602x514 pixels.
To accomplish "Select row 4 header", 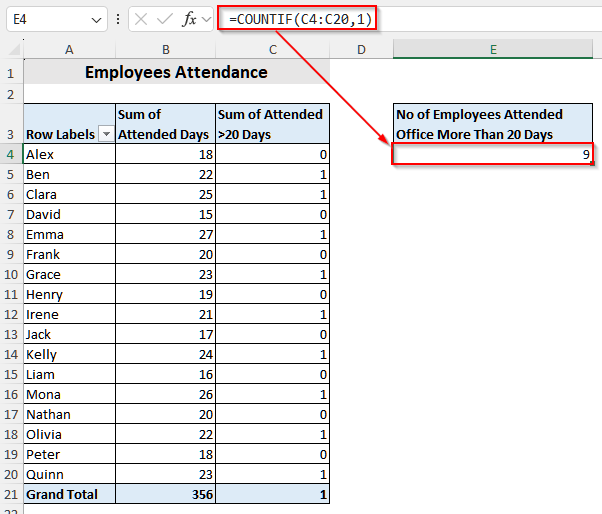I will [11, 154].
